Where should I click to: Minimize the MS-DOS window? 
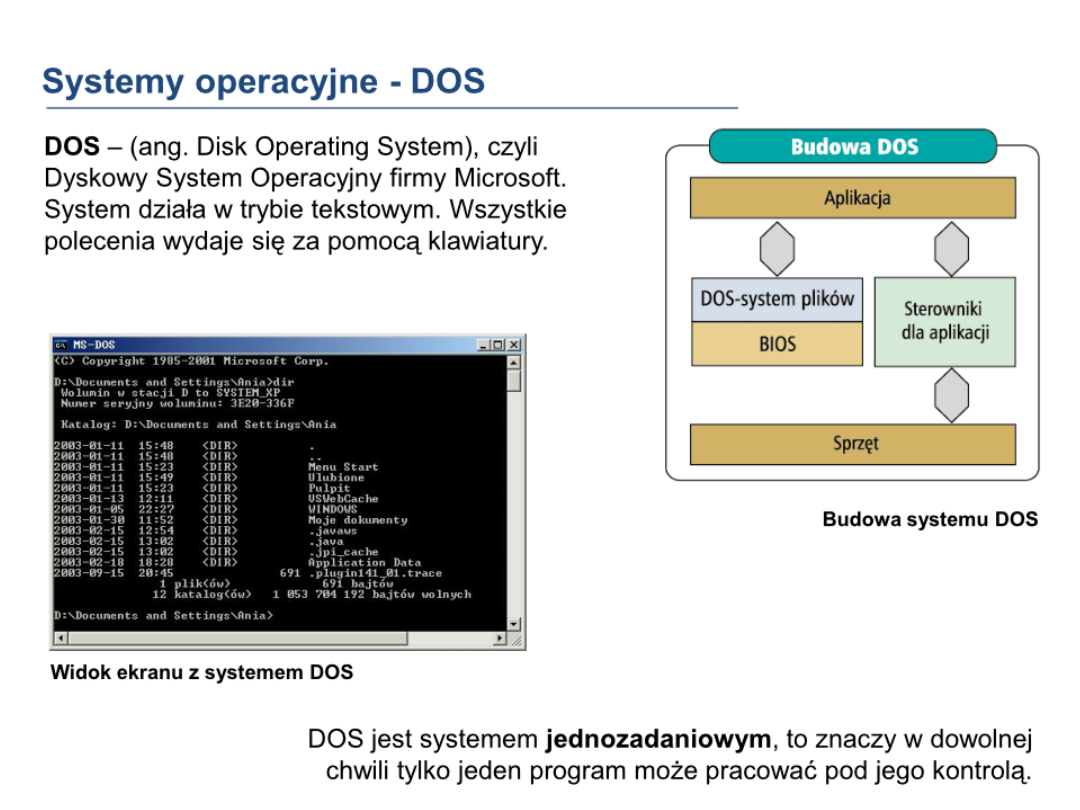(x=485, y=345)
